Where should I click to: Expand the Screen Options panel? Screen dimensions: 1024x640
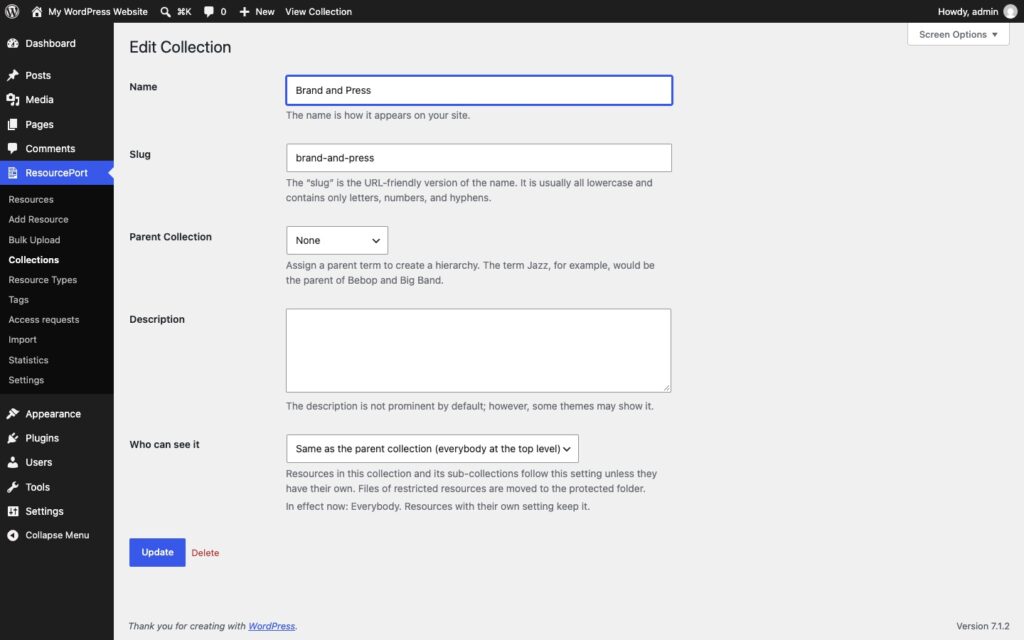pyautogui.click(x=958, y=34)
